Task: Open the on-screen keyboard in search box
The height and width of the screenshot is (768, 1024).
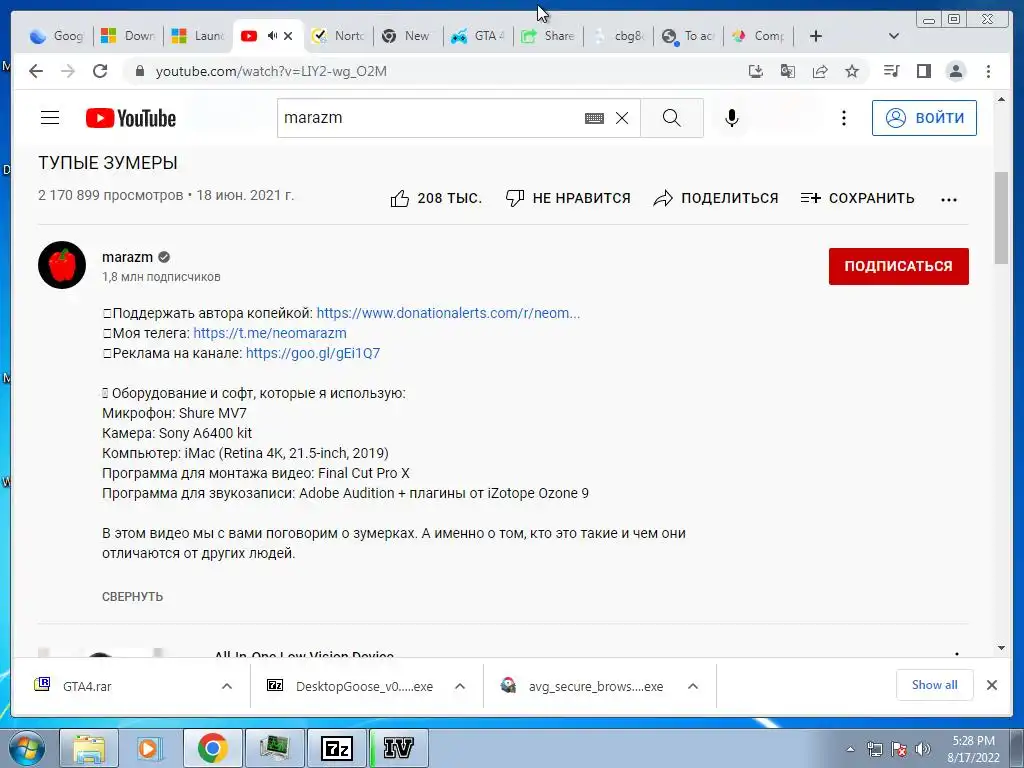Action: pos(594,118)
